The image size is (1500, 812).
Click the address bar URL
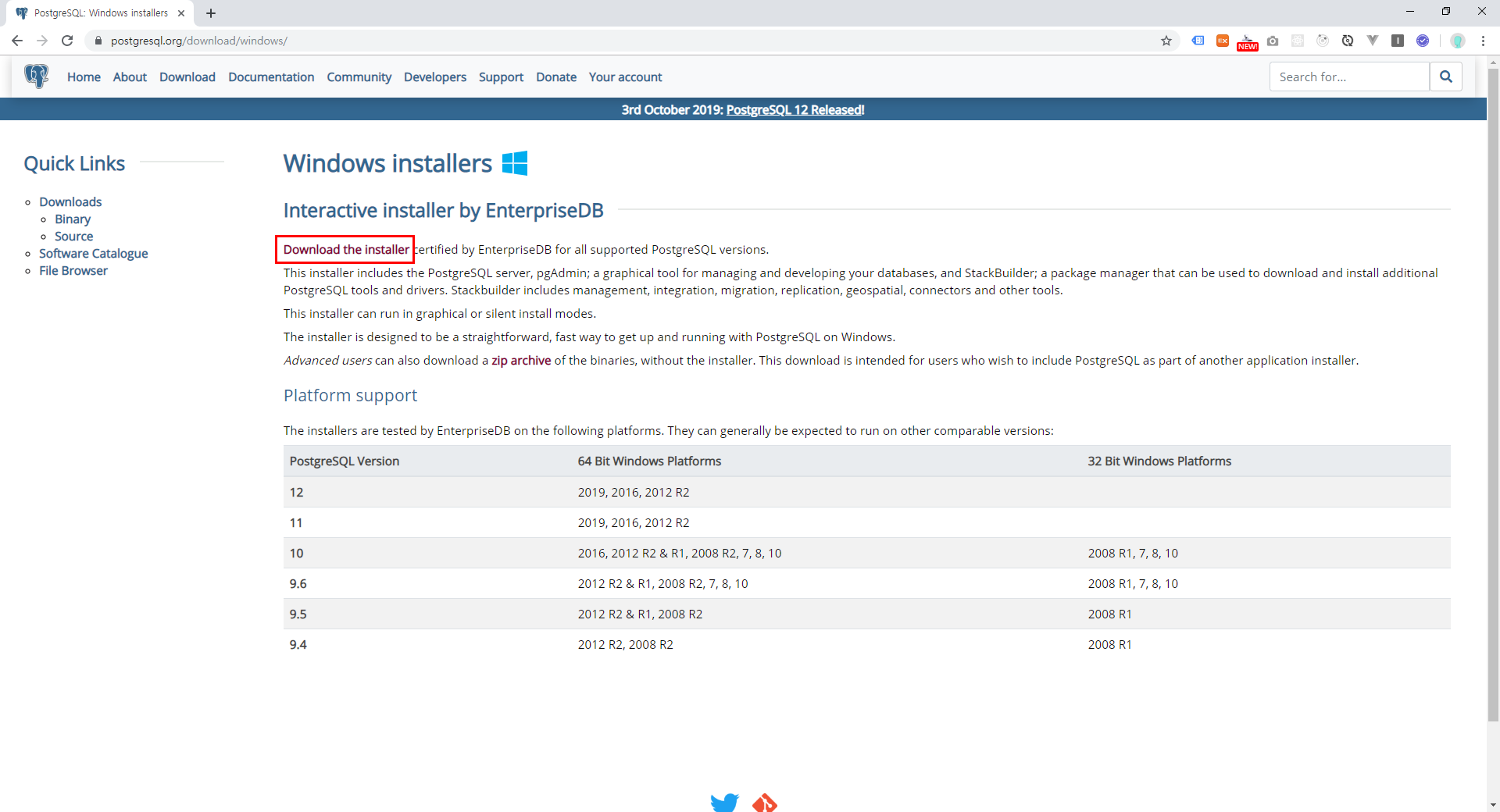[199, 41]
